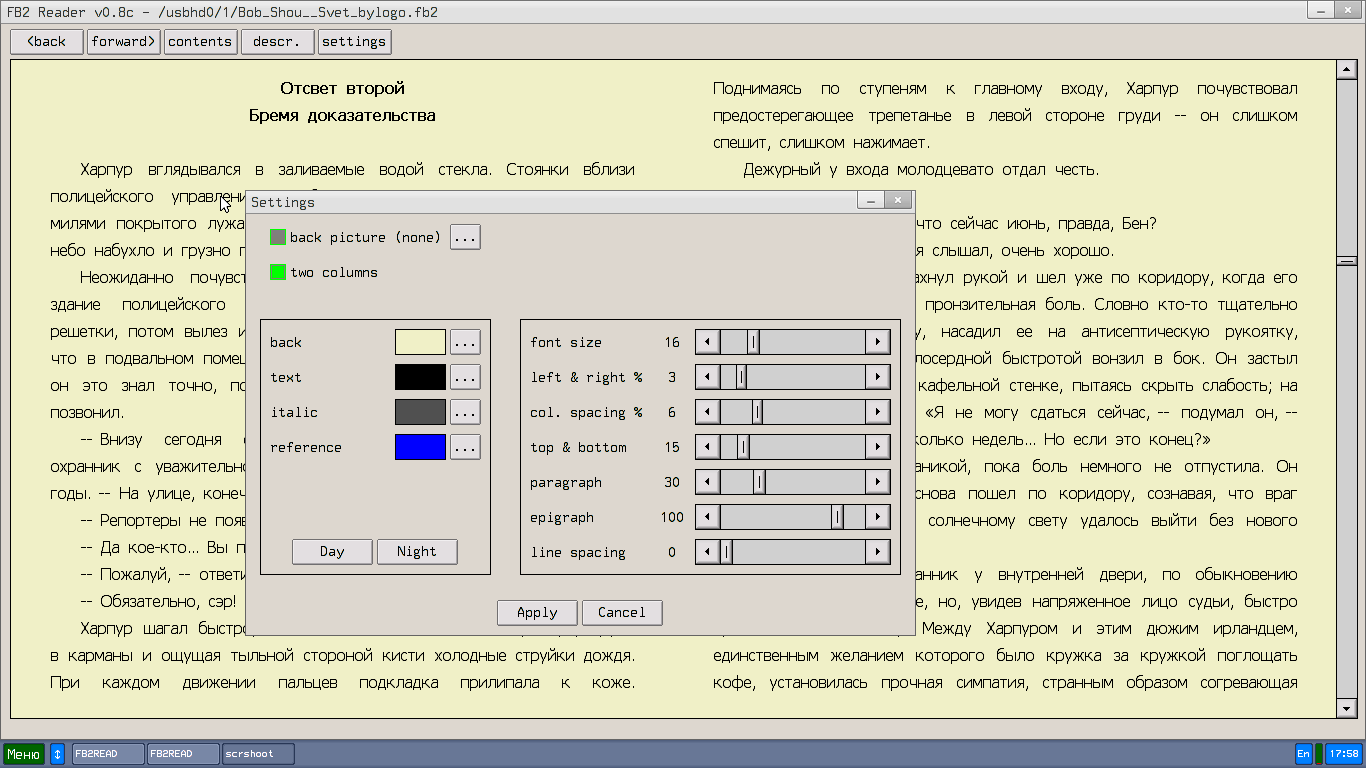Click the up/down arrows icon in taskbar
The width and height of the screenshot is (1366, 768).
point(57,753)
